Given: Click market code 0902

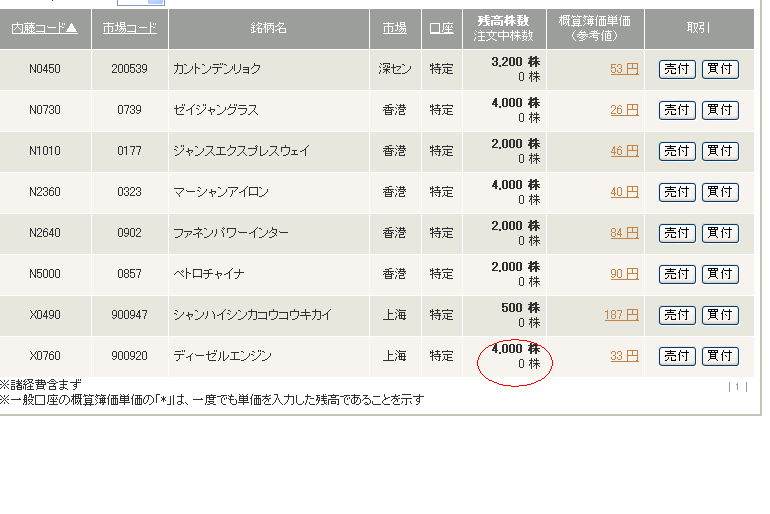Looking at the screenshot, I should 129,233.
